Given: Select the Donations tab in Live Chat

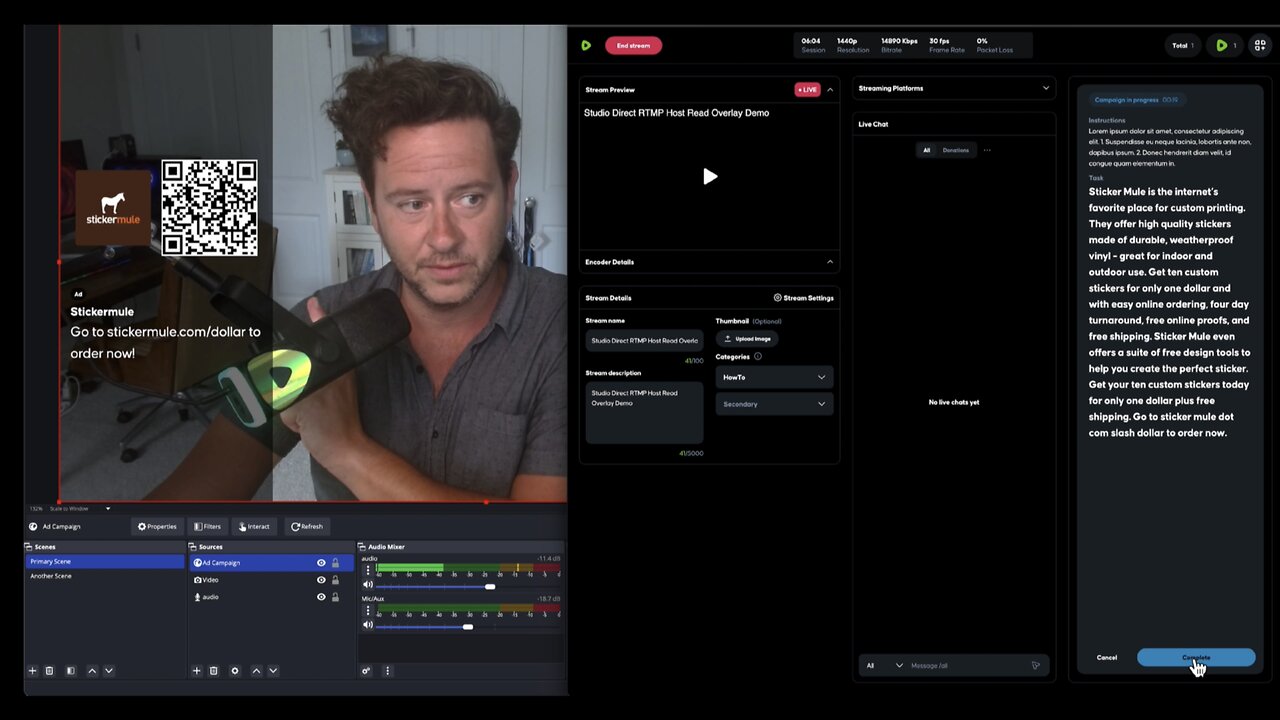Looking at the screenshot, I should coord(956,150).
